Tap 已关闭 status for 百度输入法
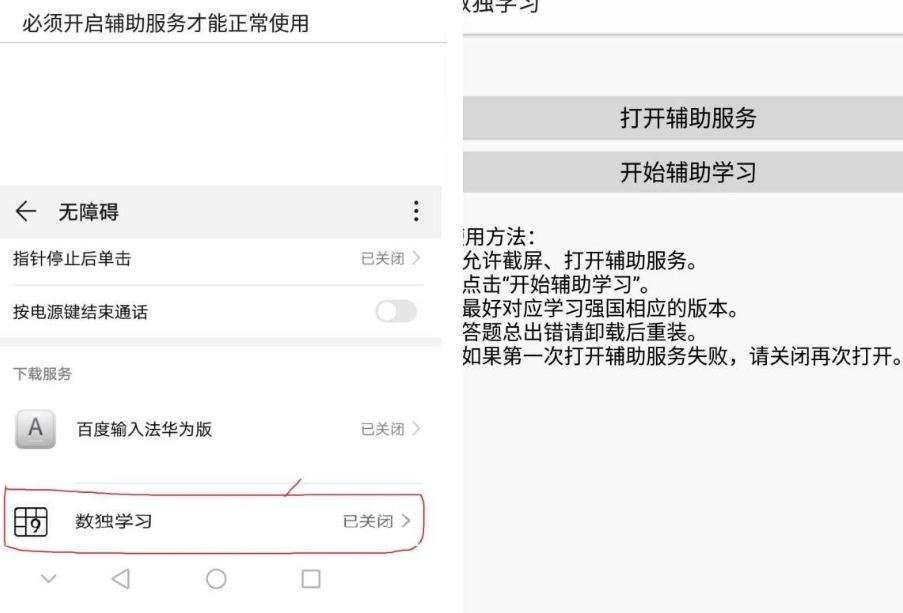903x613 pixels. [x=382, y=429]
